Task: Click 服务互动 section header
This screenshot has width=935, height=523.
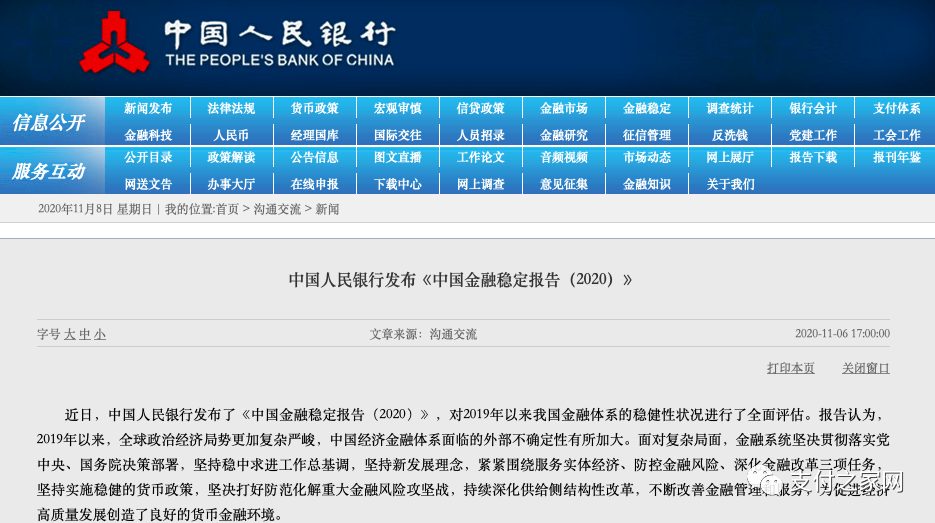Action: pos(49,171)
